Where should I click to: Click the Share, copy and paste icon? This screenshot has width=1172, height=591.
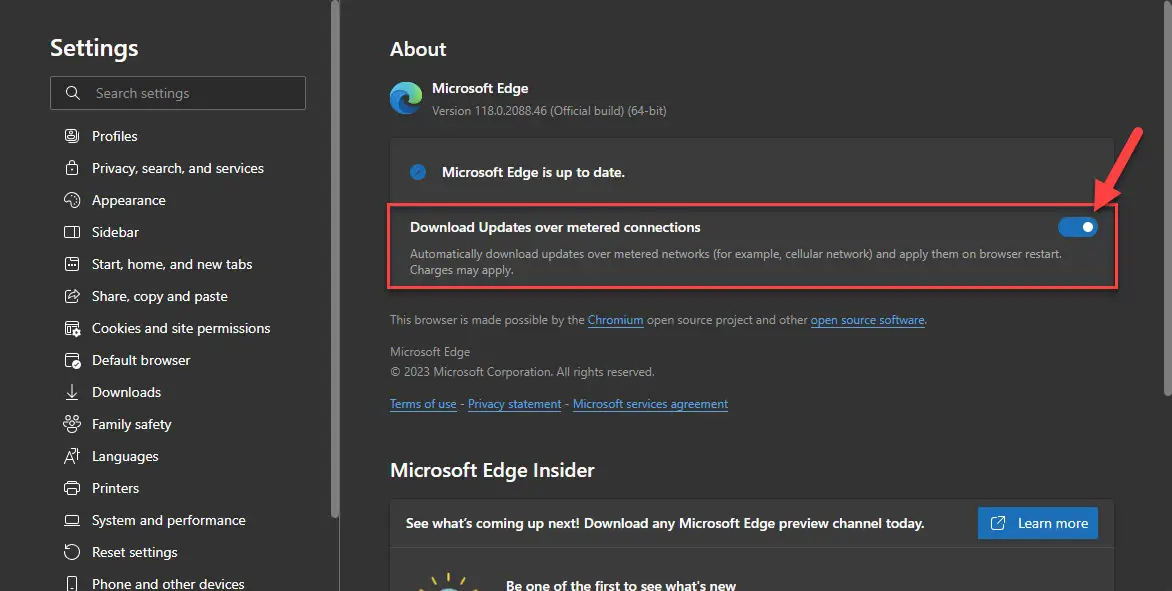point(72,297)
